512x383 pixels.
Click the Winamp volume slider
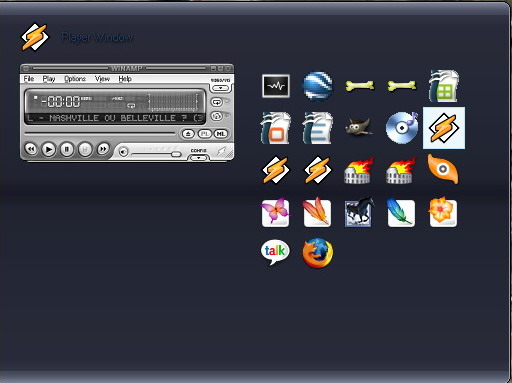(x=156, y=154)
